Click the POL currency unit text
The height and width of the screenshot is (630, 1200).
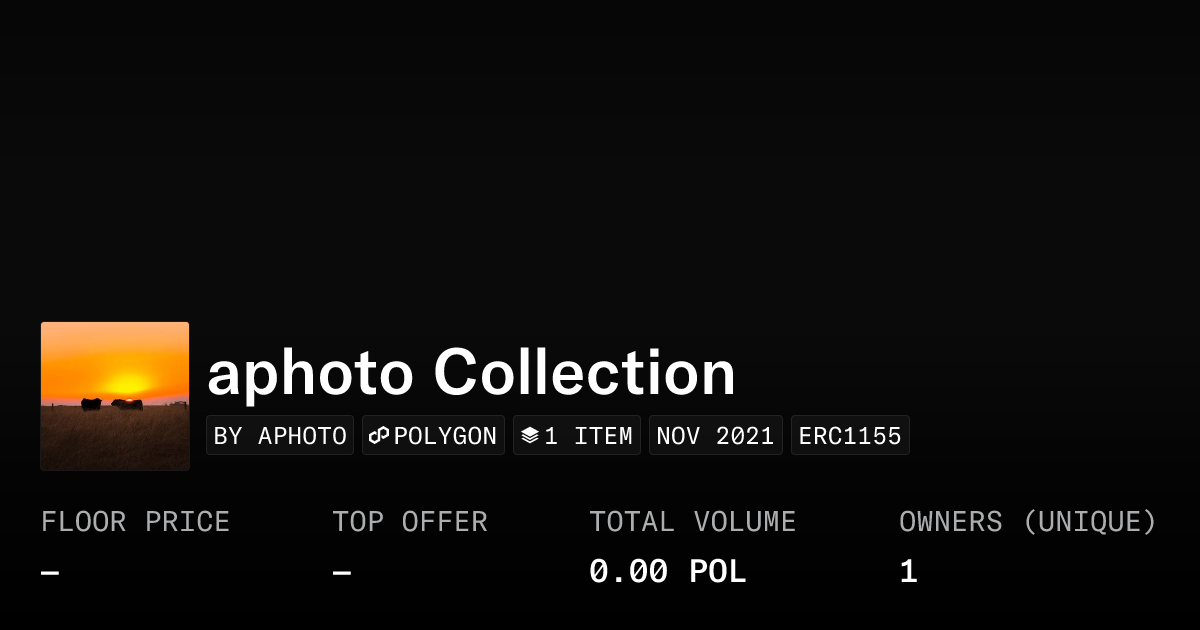pos(717,572)
